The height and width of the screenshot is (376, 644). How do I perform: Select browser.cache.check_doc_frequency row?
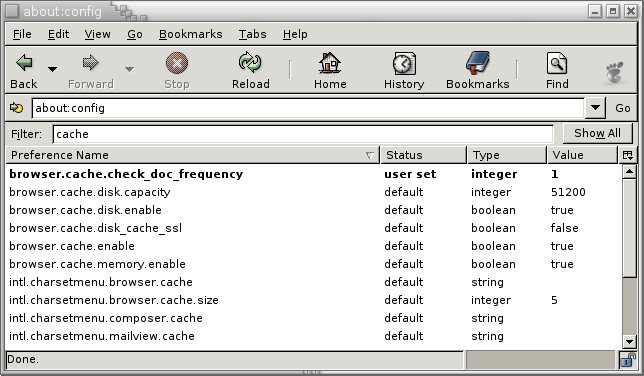tap(314, 174)
